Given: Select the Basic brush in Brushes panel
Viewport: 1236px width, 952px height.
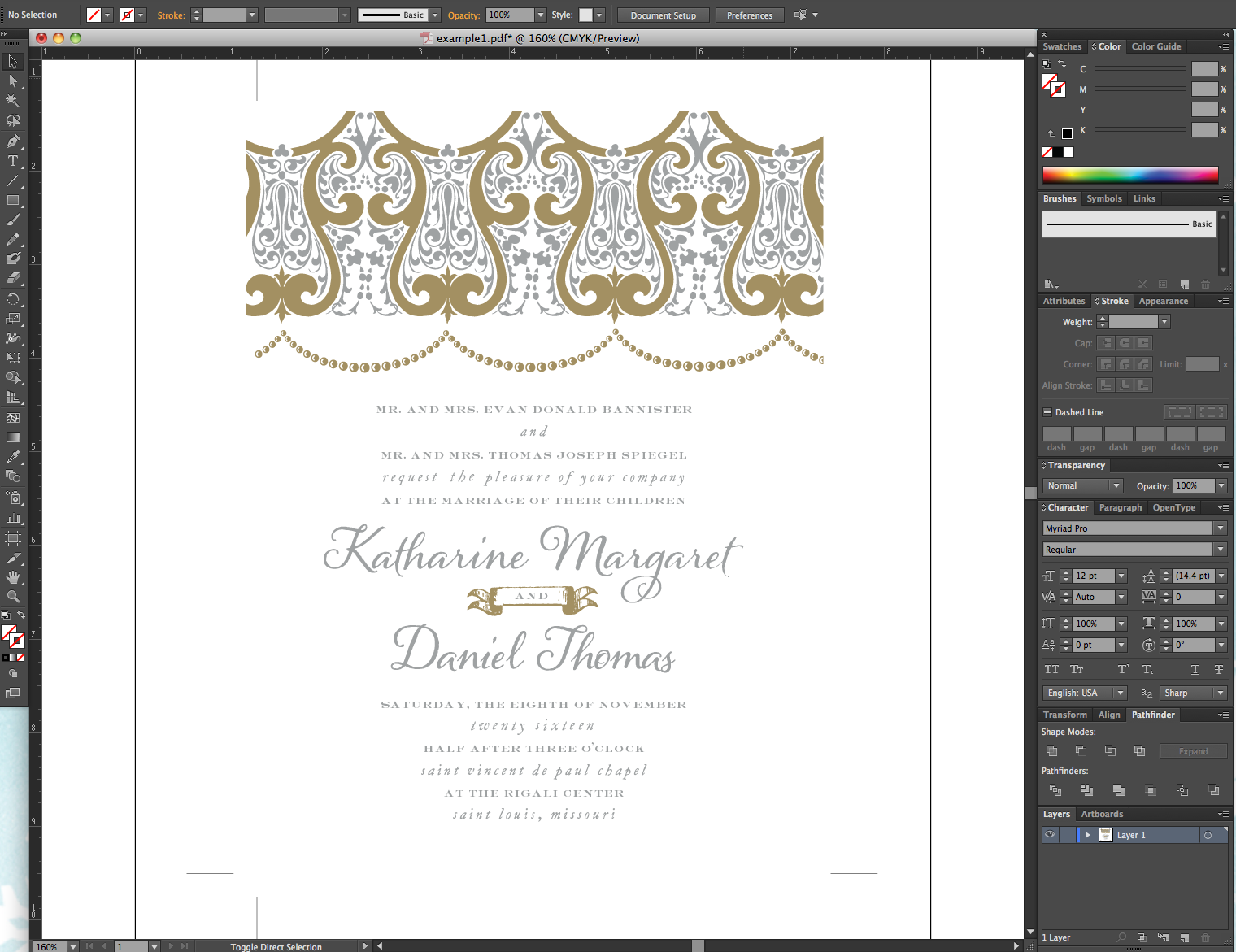Looking at the screenshot, I should click(x=1129, y=224).
